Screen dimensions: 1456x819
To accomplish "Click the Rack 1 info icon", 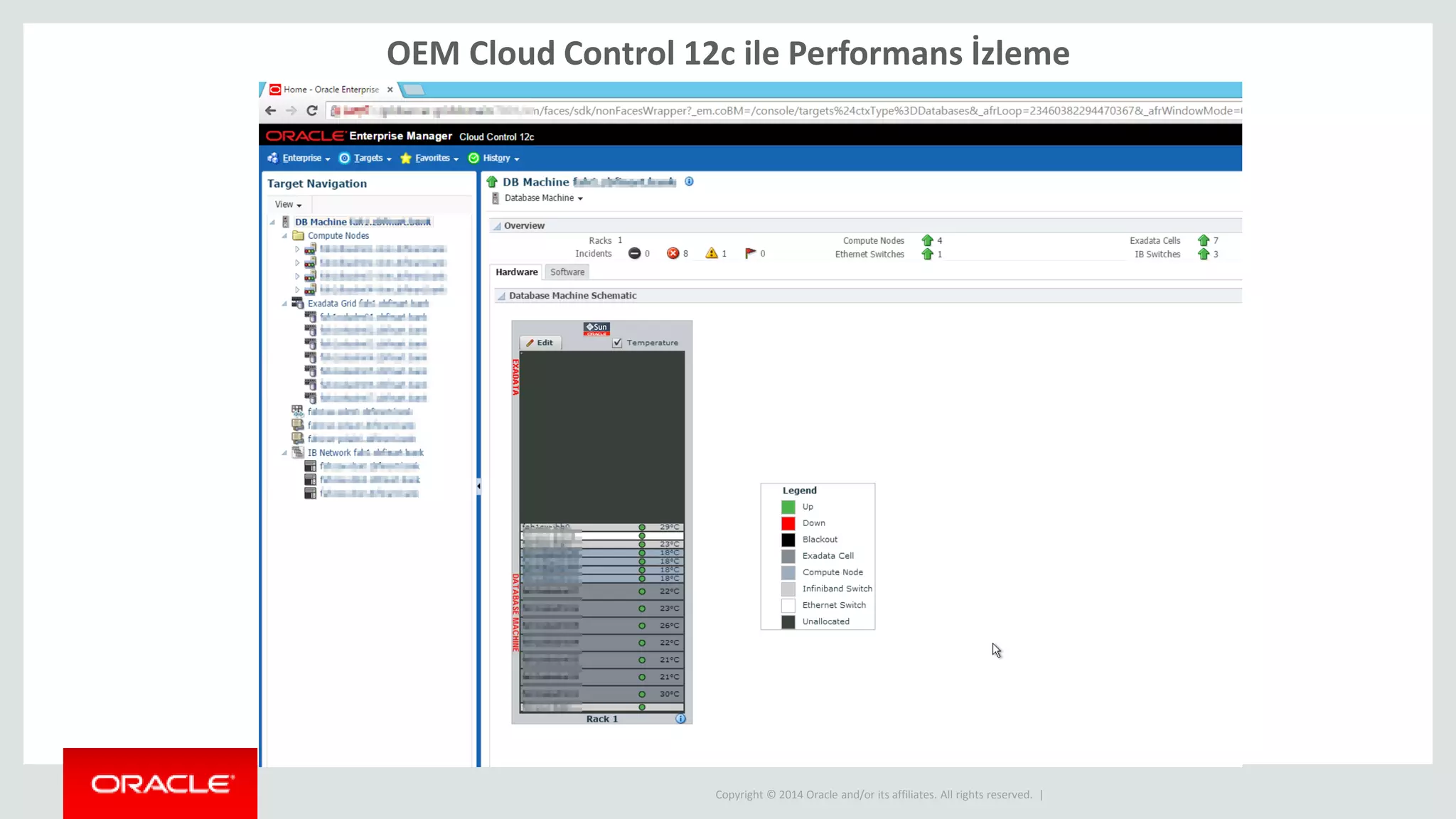I will point(680,719).
